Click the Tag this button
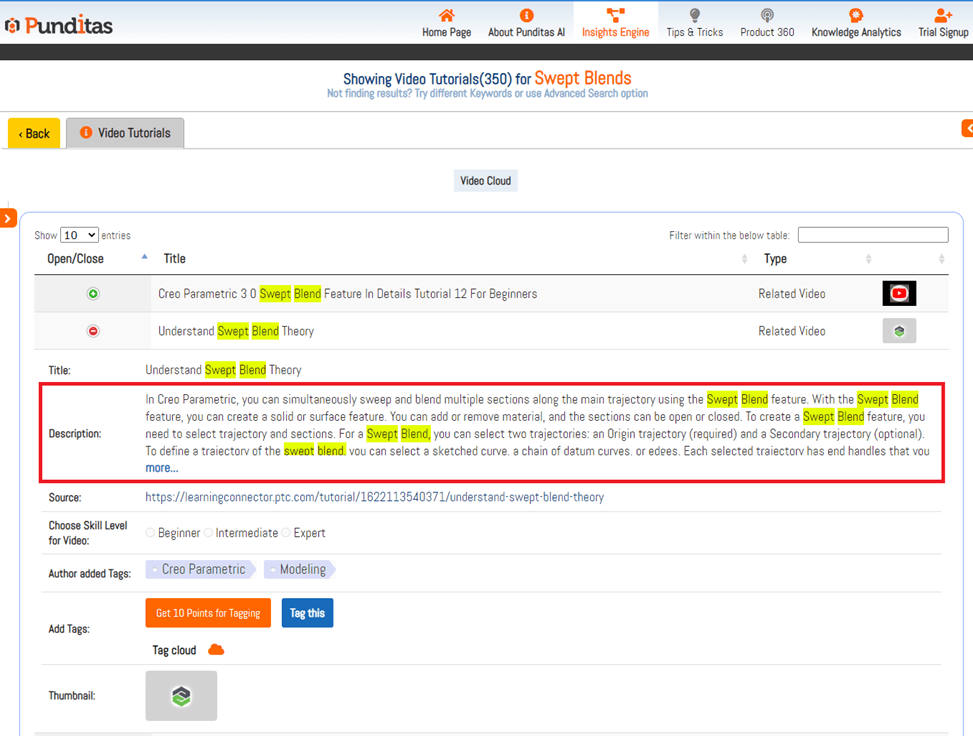The image size is (973, 736). point(307,613)
